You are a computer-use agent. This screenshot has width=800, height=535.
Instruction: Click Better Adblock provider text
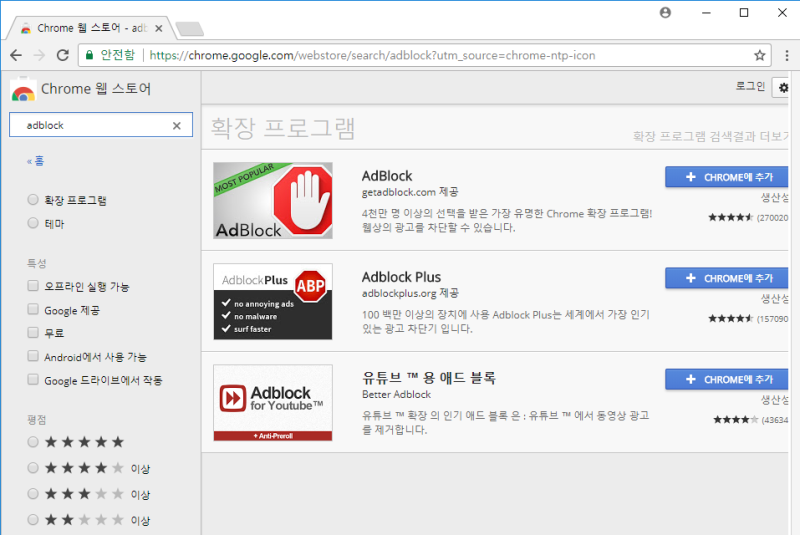[396, 394]
